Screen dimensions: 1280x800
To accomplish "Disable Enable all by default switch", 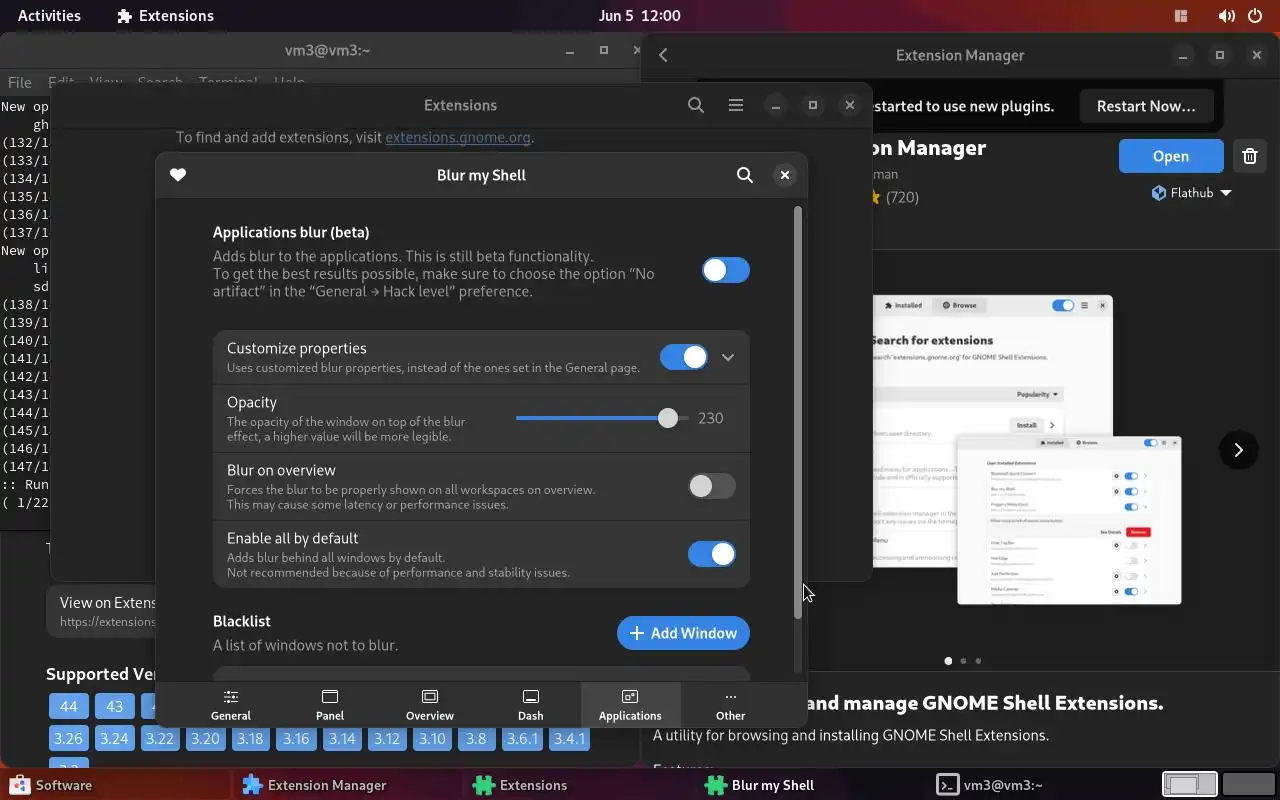I will pos(712,554).
